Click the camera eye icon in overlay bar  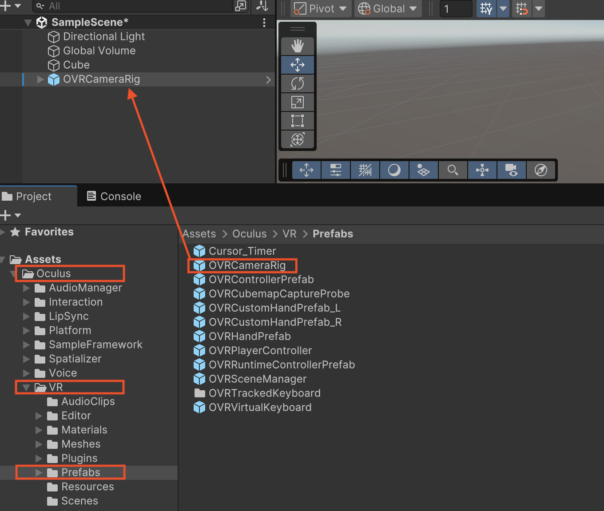(511, 170)
